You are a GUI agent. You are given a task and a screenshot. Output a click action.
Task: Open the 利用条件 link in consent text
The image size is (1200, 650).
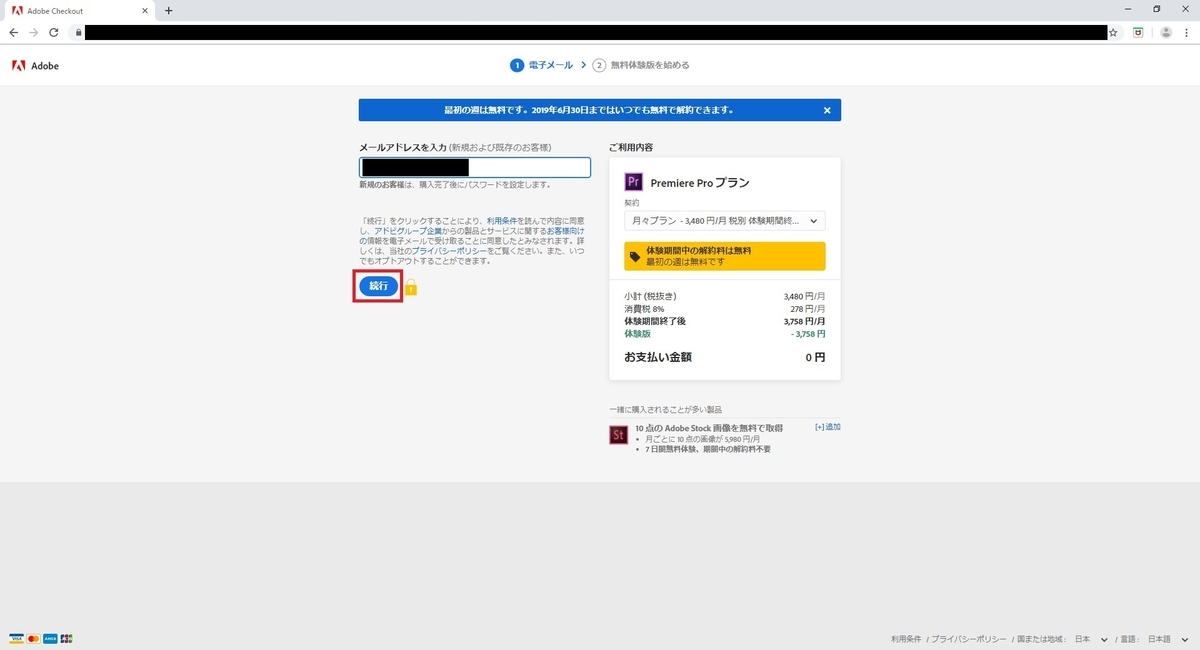click(x=502, y=221)
